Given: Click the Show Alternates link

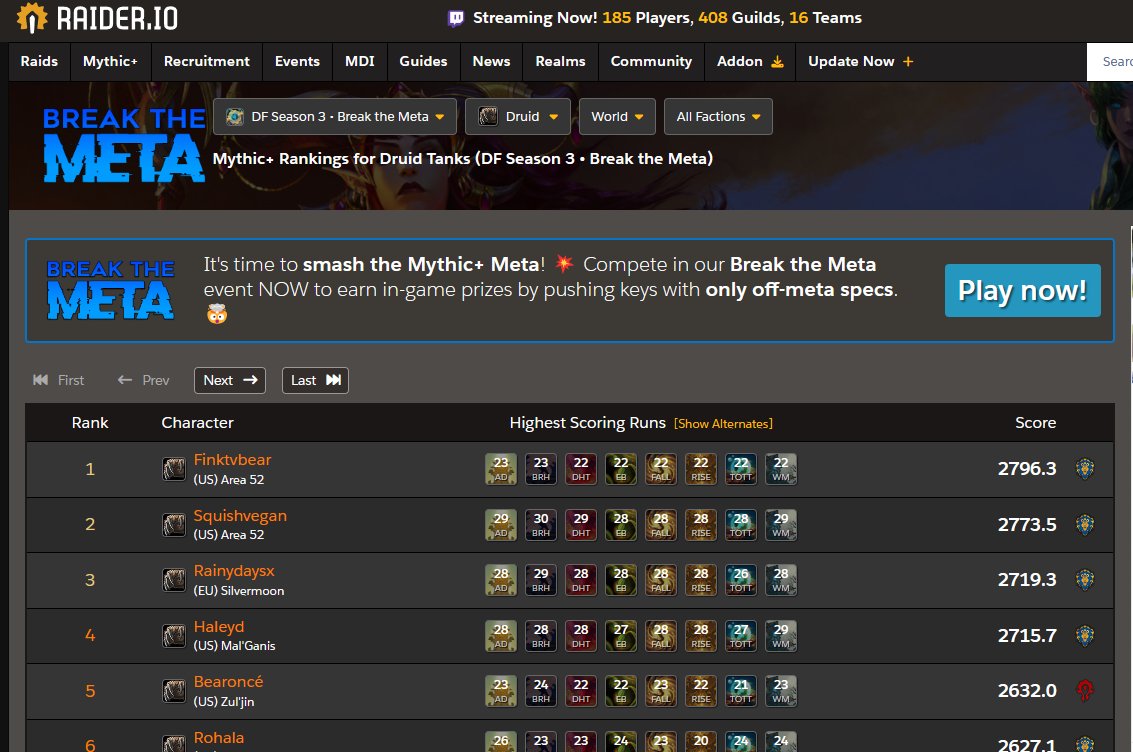Looking at the screenshot, I should click(723, 423).
